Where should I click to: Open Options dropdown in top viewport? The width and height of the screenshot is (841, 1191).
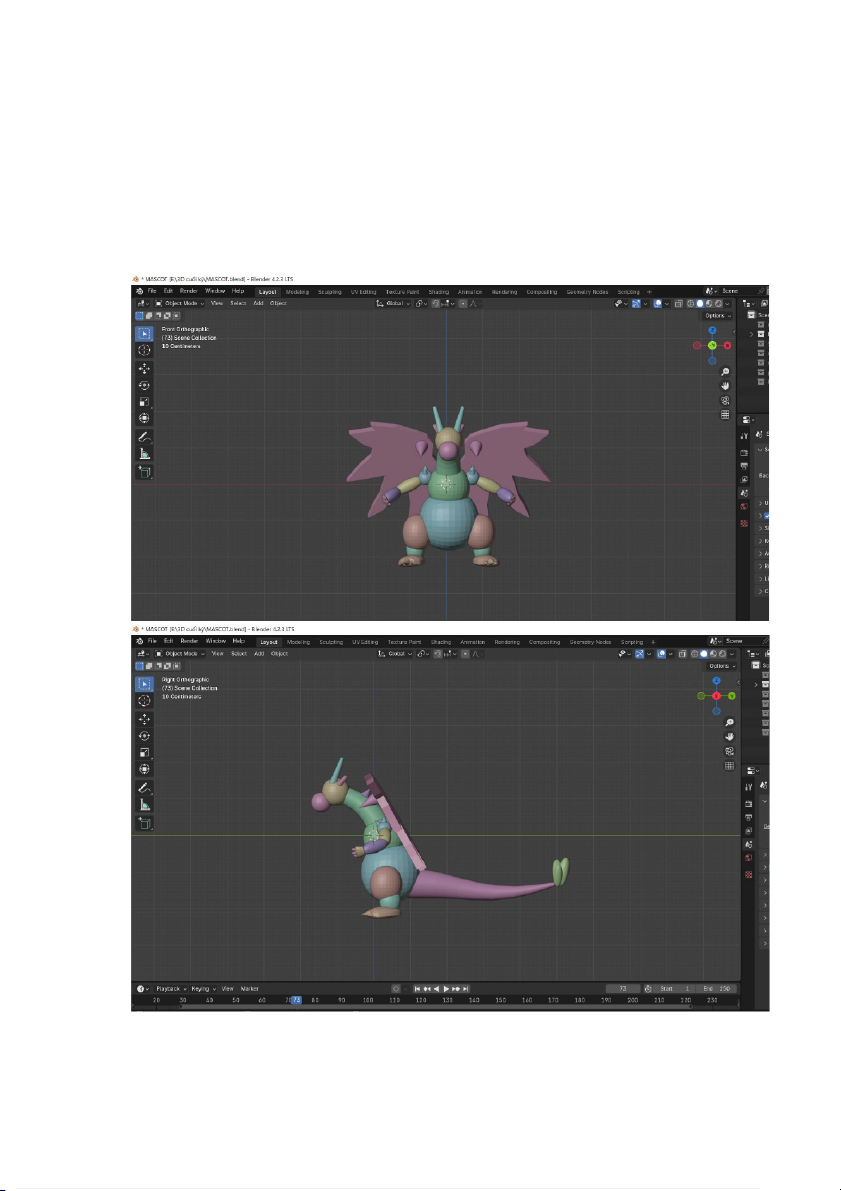pos(717,315)
